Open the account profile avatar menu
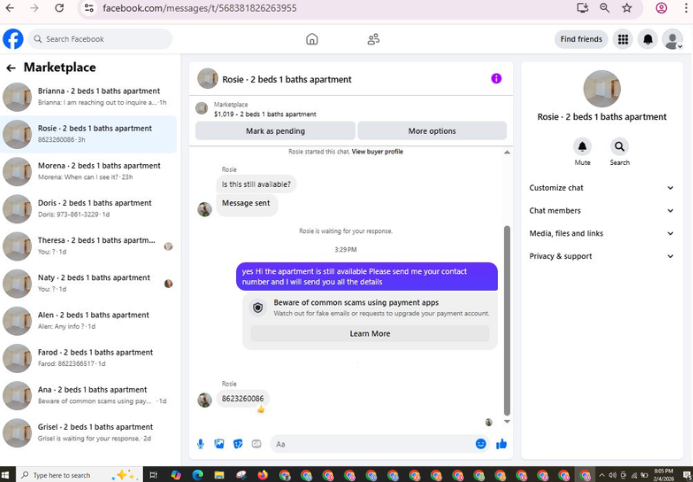Screen dimensions: 693x482 [672, 39]
